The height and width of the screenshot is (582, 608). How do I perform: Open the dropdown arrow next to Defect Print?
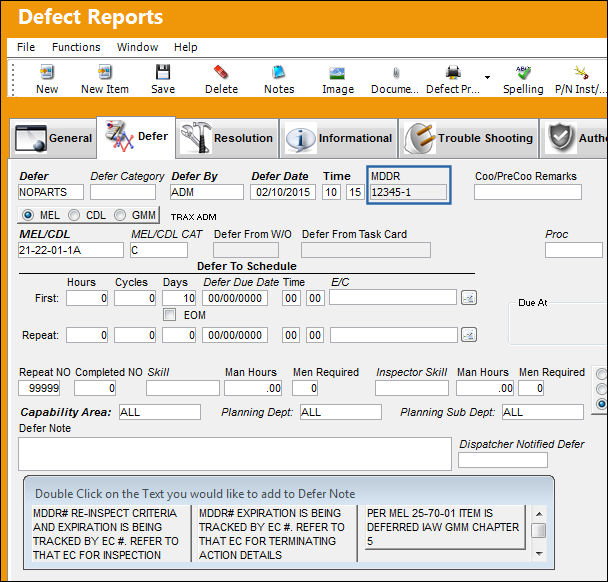[x=487, y=77]
